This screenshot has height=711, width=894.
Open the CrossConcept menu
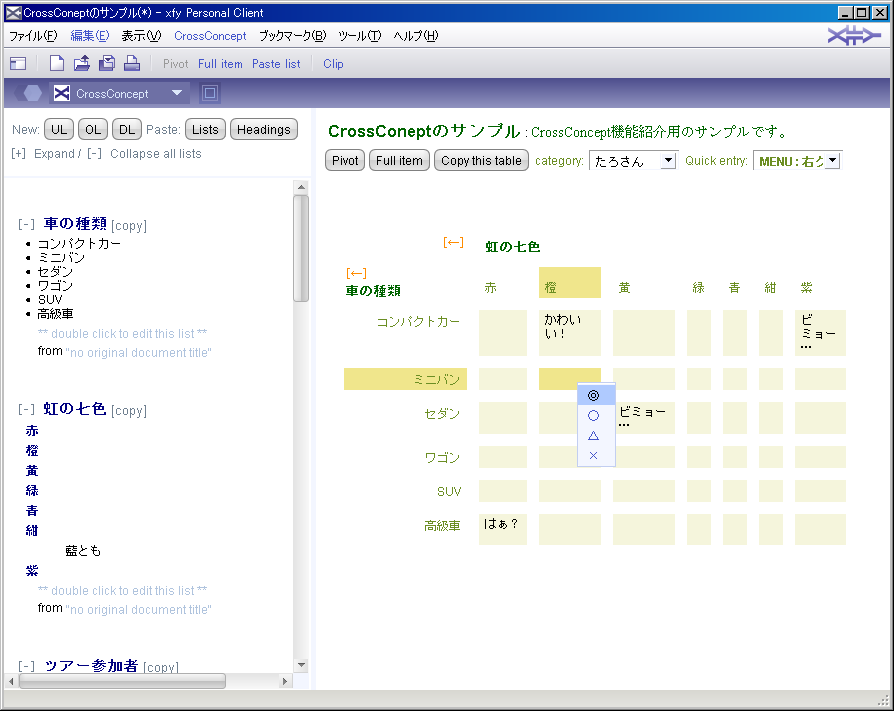[x=210, y=36]
